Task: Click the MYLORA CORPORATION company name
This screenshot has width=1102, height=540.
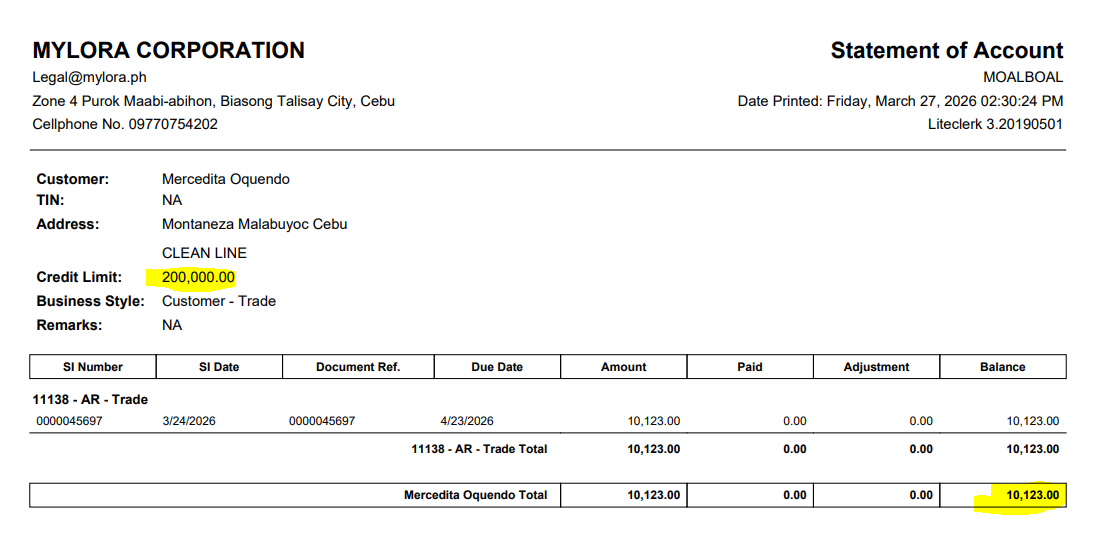Action: pos(168,50)
